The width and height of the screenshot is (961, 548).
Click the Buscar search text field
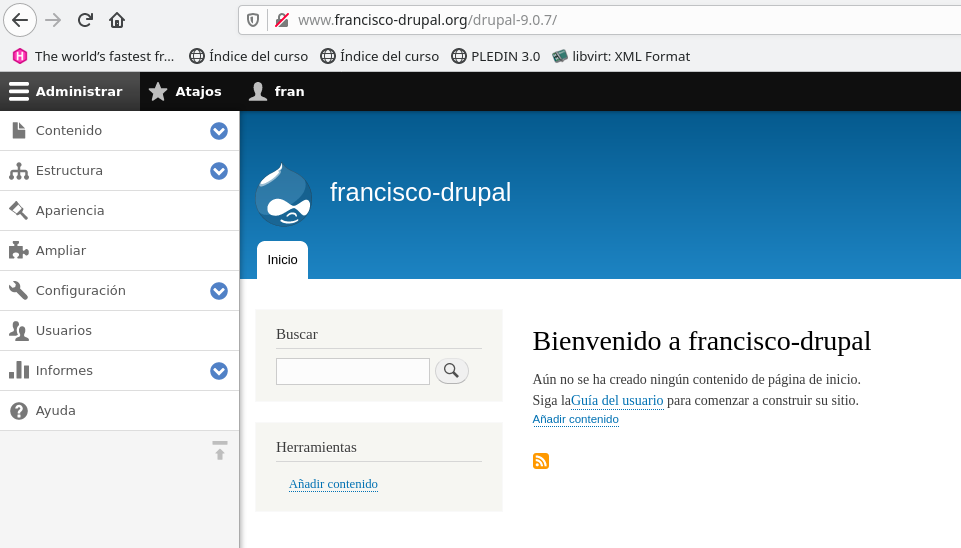point(352,371)
